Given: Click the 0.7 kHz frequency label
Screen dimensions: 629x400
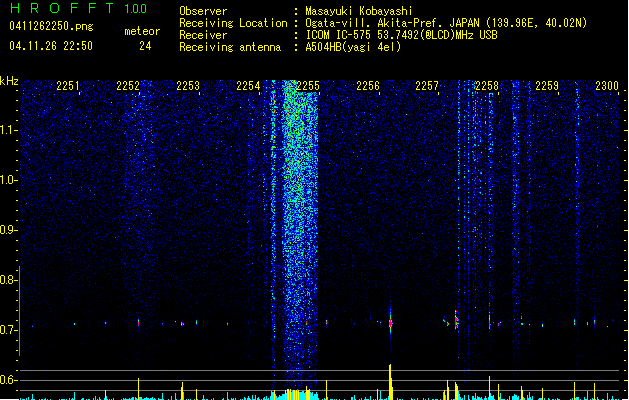Looking at the screenshot, I should click(x=8, y=330).
